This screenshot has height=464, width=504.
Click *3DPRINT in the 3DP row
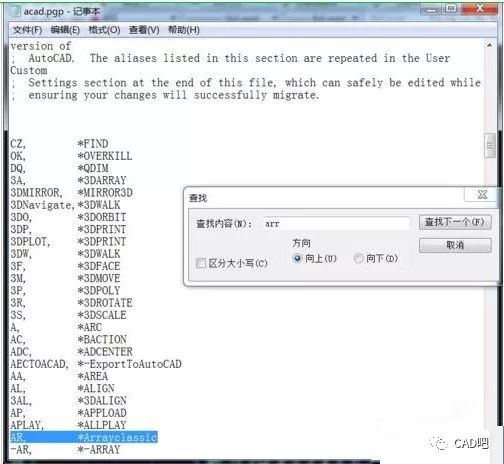(x=102, y=229)
